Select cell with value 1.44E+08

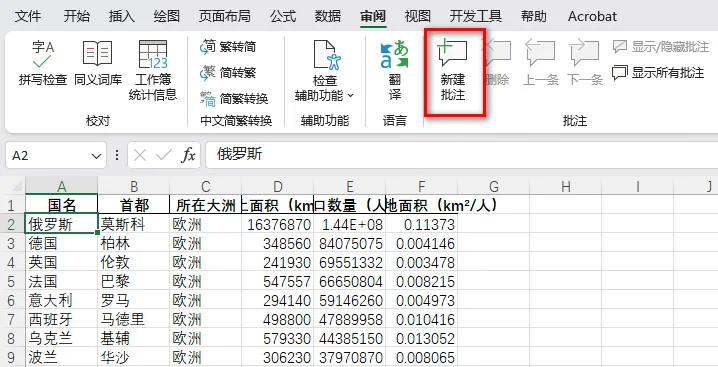pyautogui.click(x=349, y=224)
